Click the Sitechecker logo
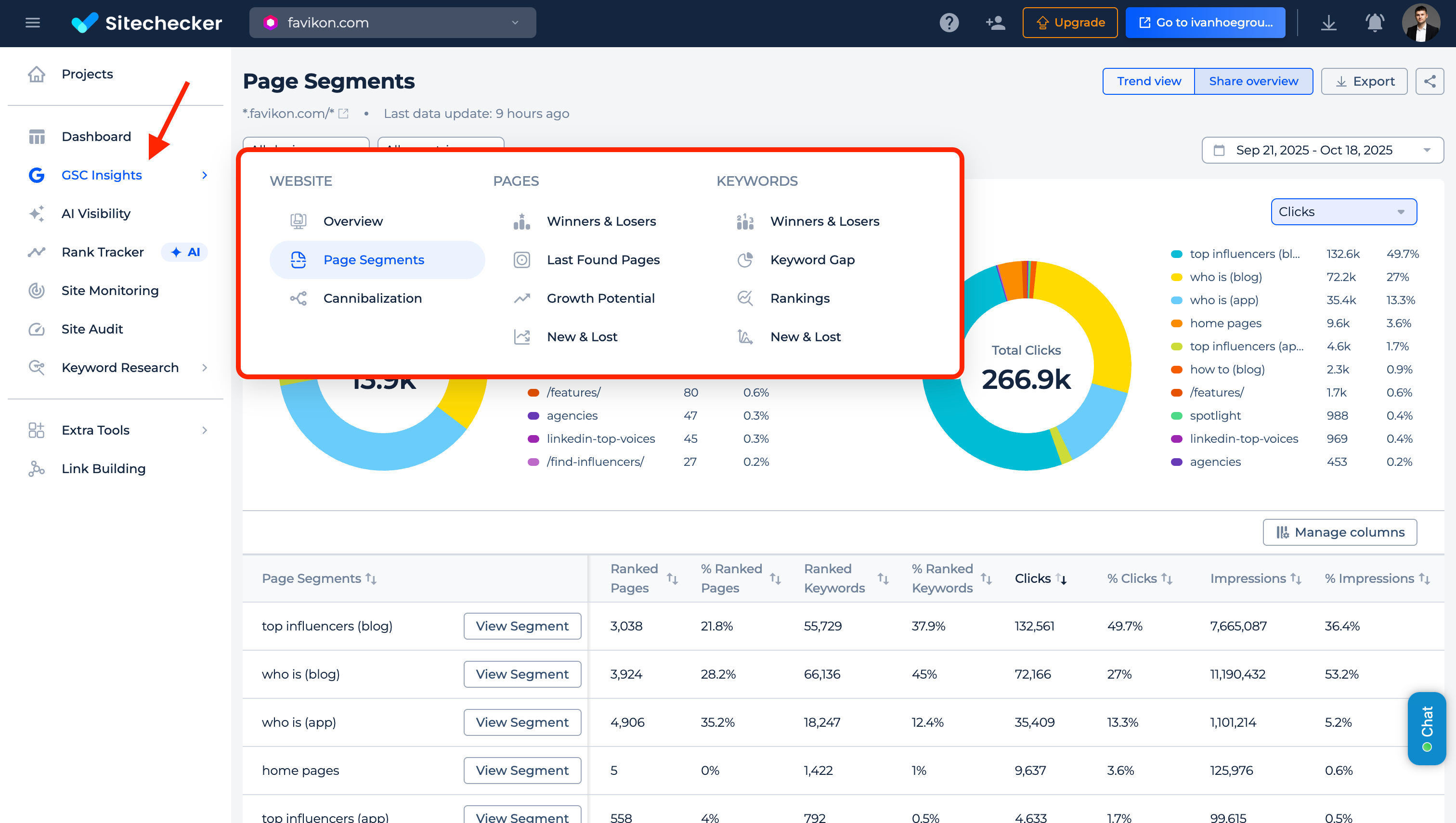This screenshot has height=823, width=1456. pyautogui.click(x=146, y=23)
